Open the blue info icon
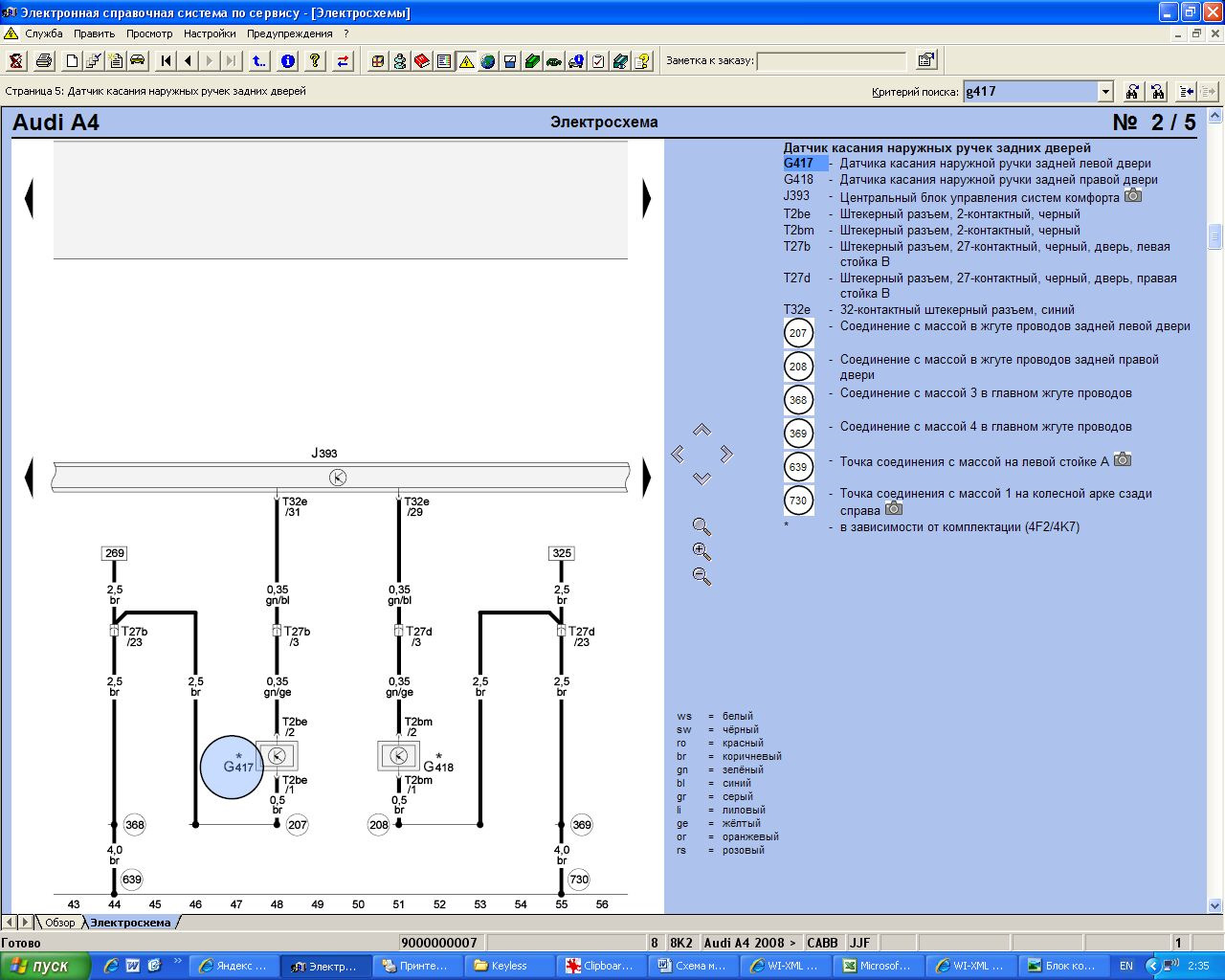 pyautogui.click(x=287, y=61)
